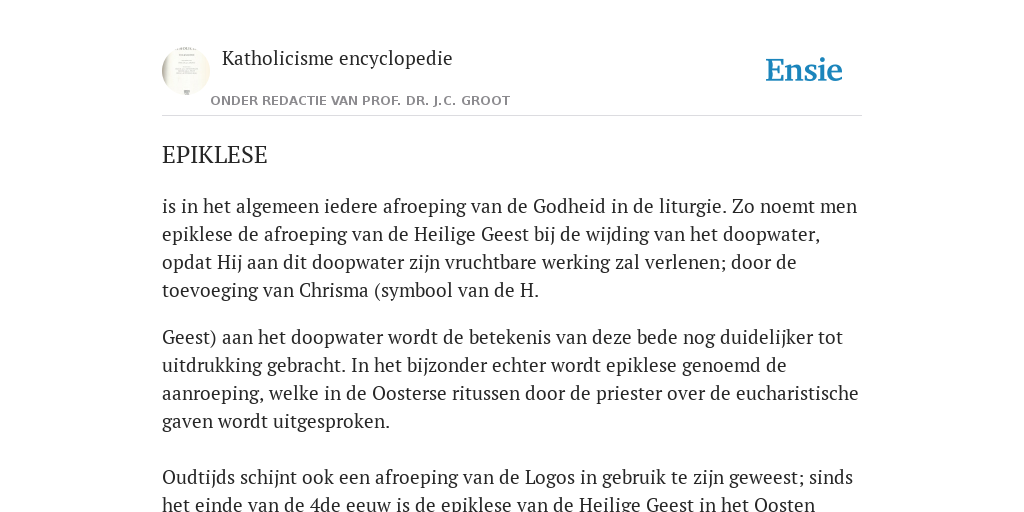Open the round book cover thumbnail
The height and width of the screenshot is (512, 1024).
[186, 71]
